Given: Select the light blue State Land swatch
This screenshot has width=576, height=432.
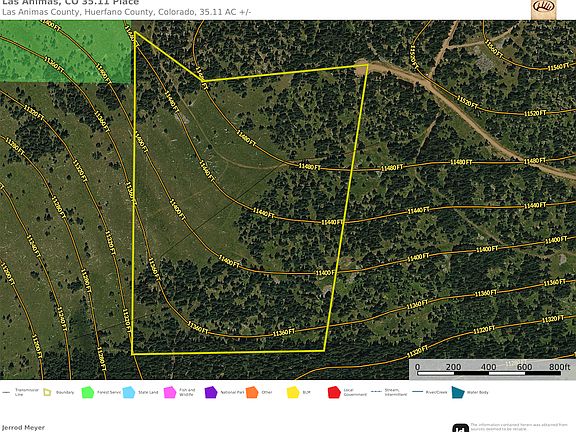Looking at the screenshot, I should pos(129,392).
